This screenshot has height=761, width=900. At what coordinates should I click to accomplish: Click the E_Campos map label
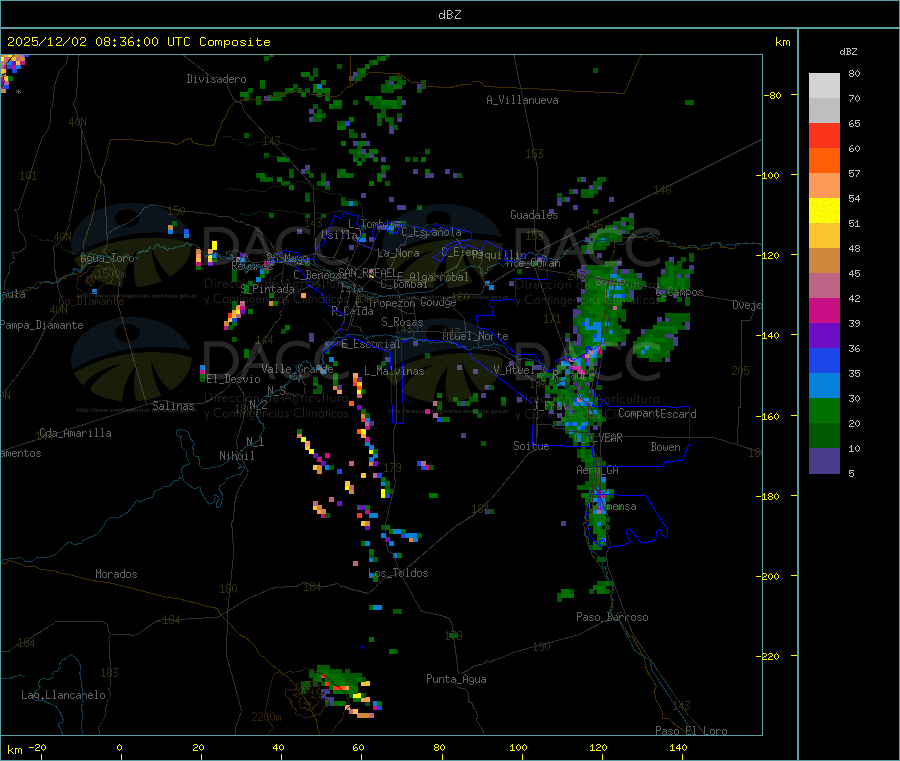(680, 292)
